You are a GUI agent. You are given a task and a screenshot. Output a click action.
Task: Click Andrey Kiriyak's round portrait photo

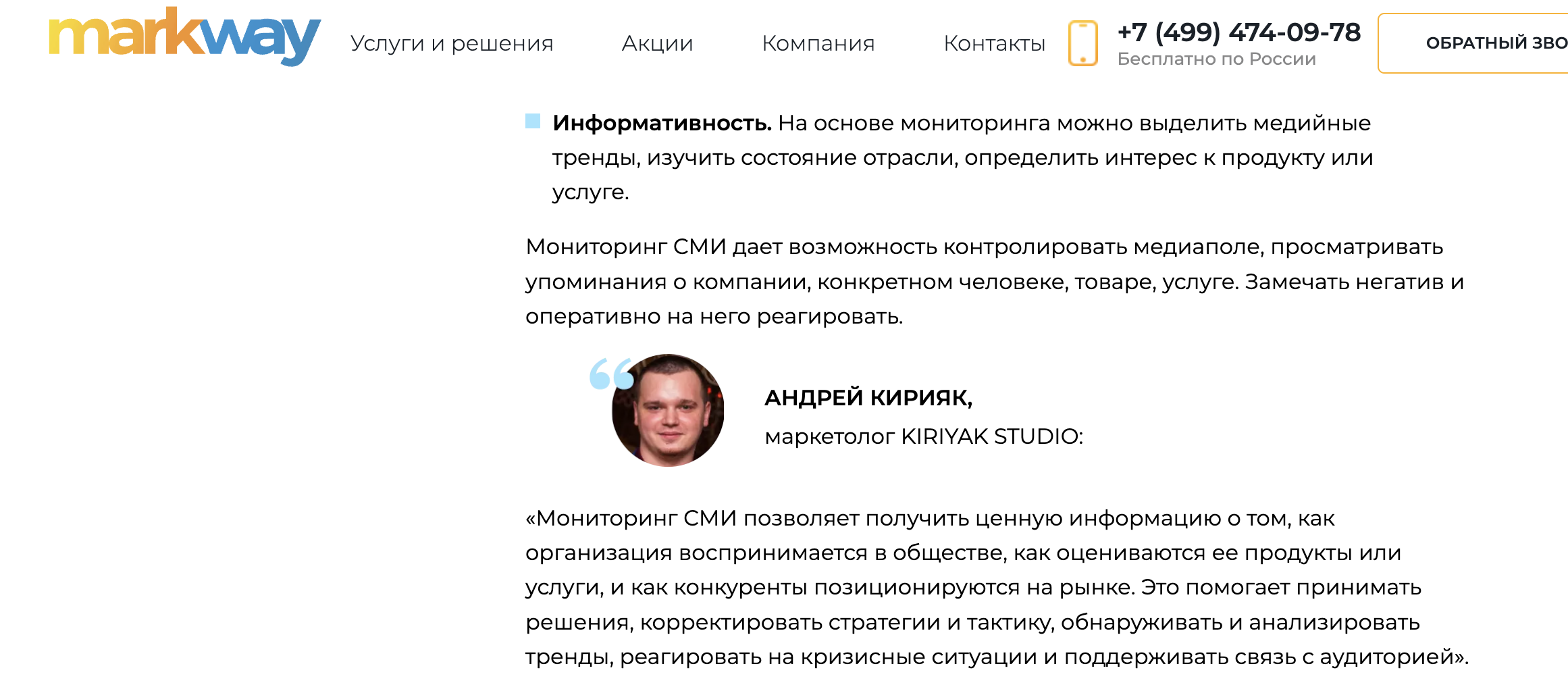click(x=669, y=411)
